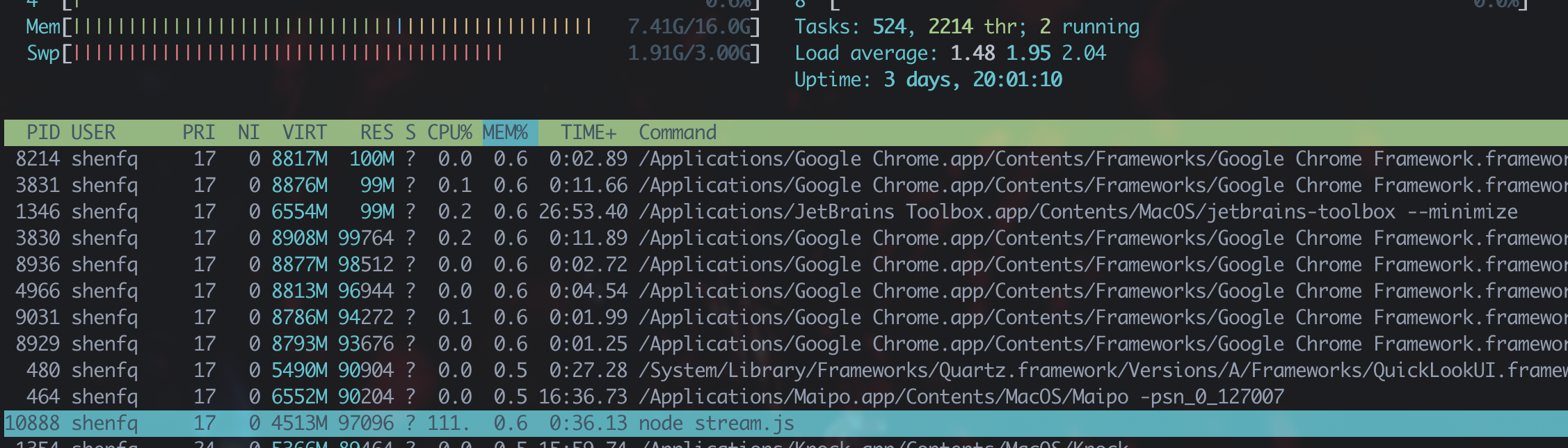
Task: Click the 8817M virtual memory value
Action: point(299,159)
